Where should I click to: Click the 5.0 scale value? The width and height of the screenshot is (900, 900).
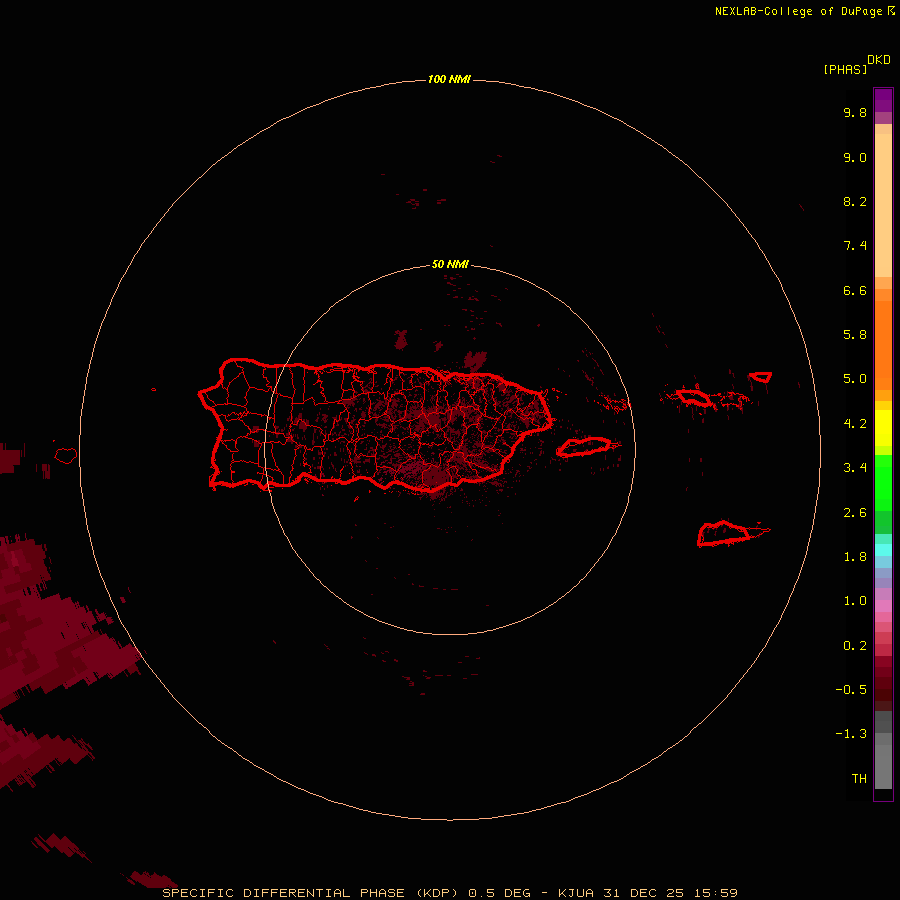click(x=855, y=379)
